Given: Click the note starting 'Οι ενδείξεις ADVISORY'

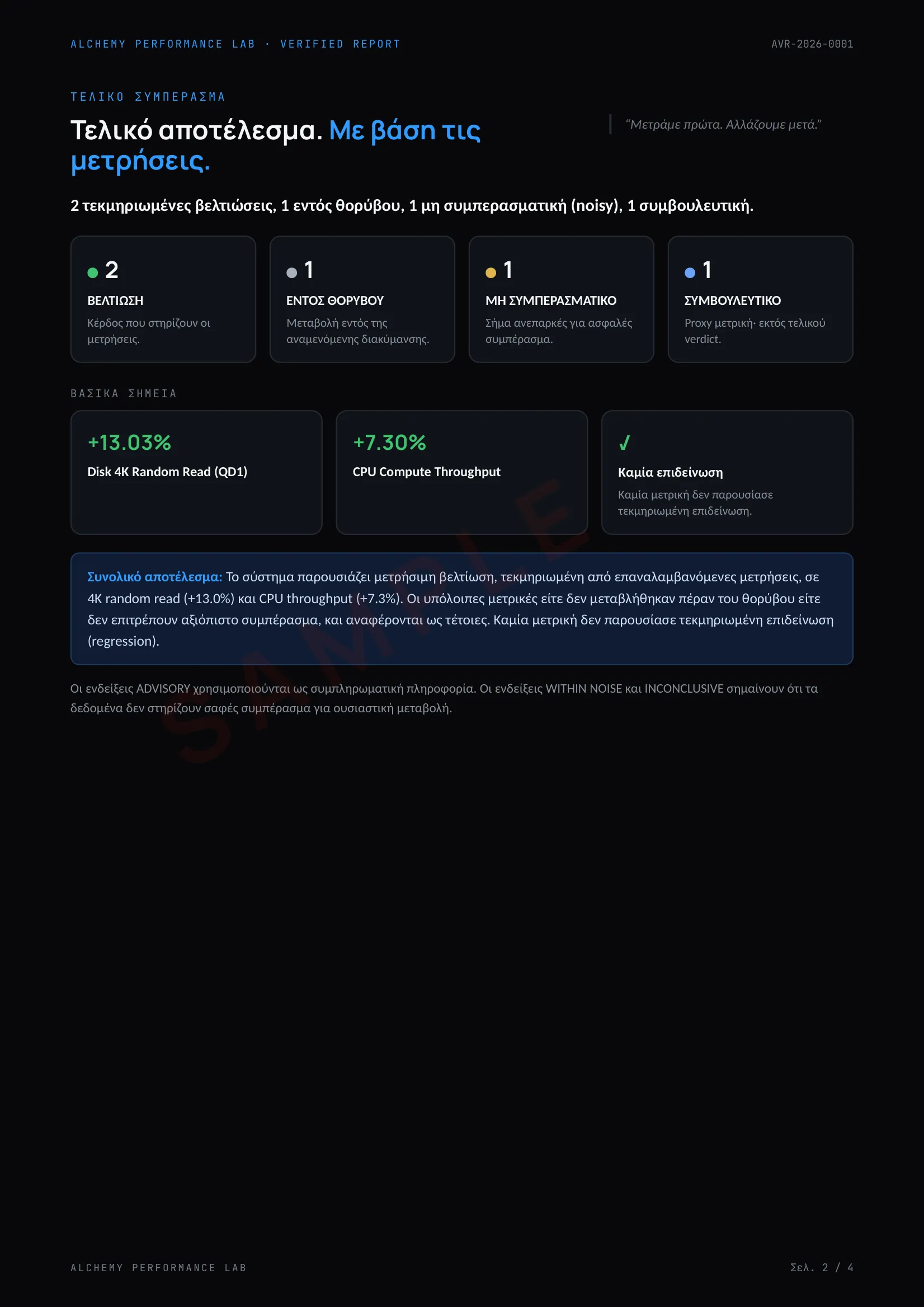Looking at the screenshot, I should (x=444, y=698).
